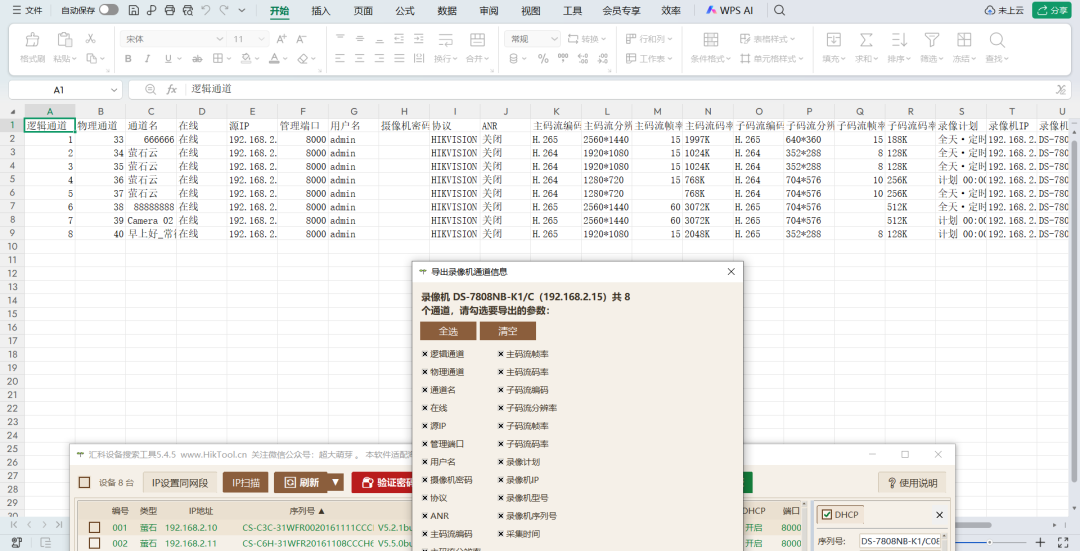
Task: Click the green 分享 share button
Action: click(x=1052, y=10)
